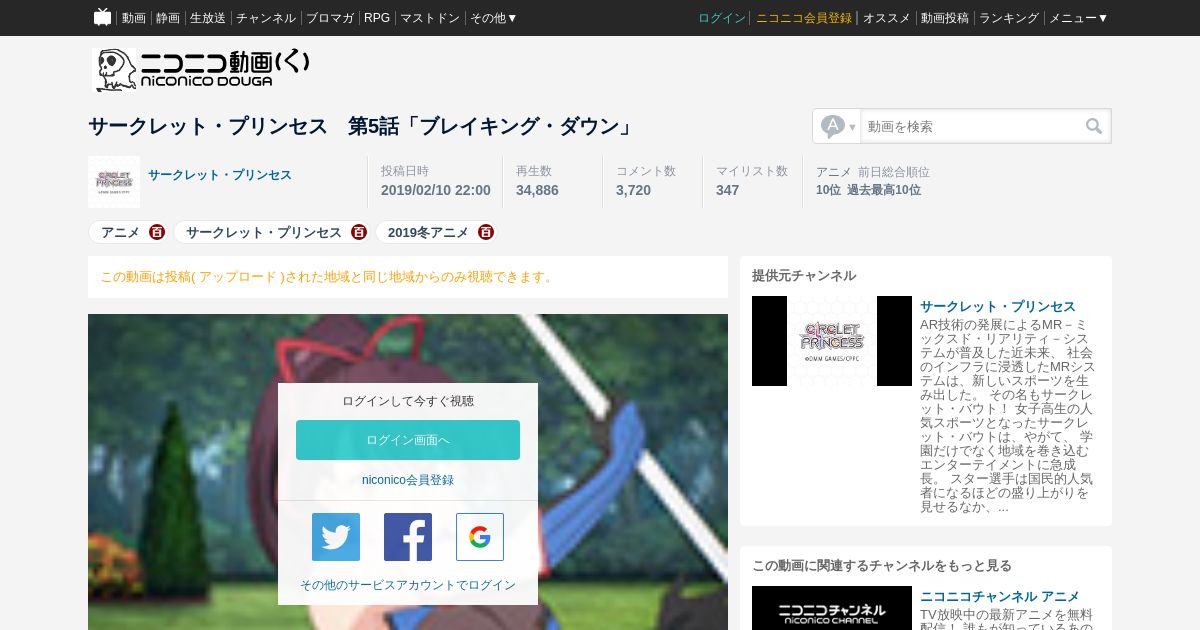Open dictionary icon beside サークレット・プリンセス tag
The image size is (1200, 630).
point(359,232)
